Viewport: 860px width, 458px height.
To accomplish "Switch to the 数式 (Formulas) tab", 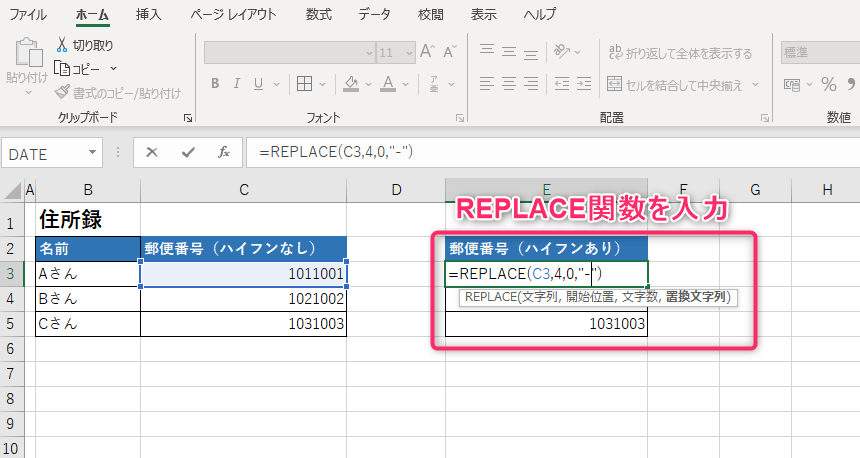I will 318,14.
